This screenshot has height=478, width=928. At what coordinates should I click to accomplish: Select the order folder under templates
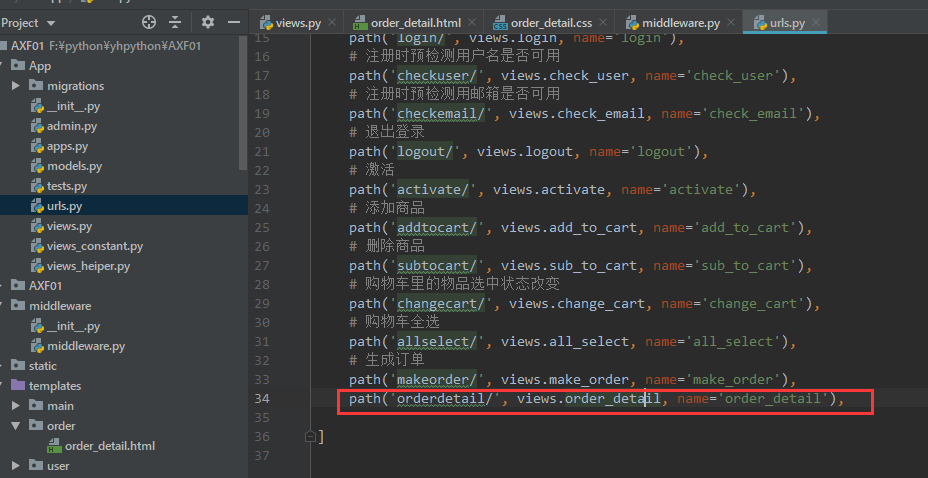61,426
